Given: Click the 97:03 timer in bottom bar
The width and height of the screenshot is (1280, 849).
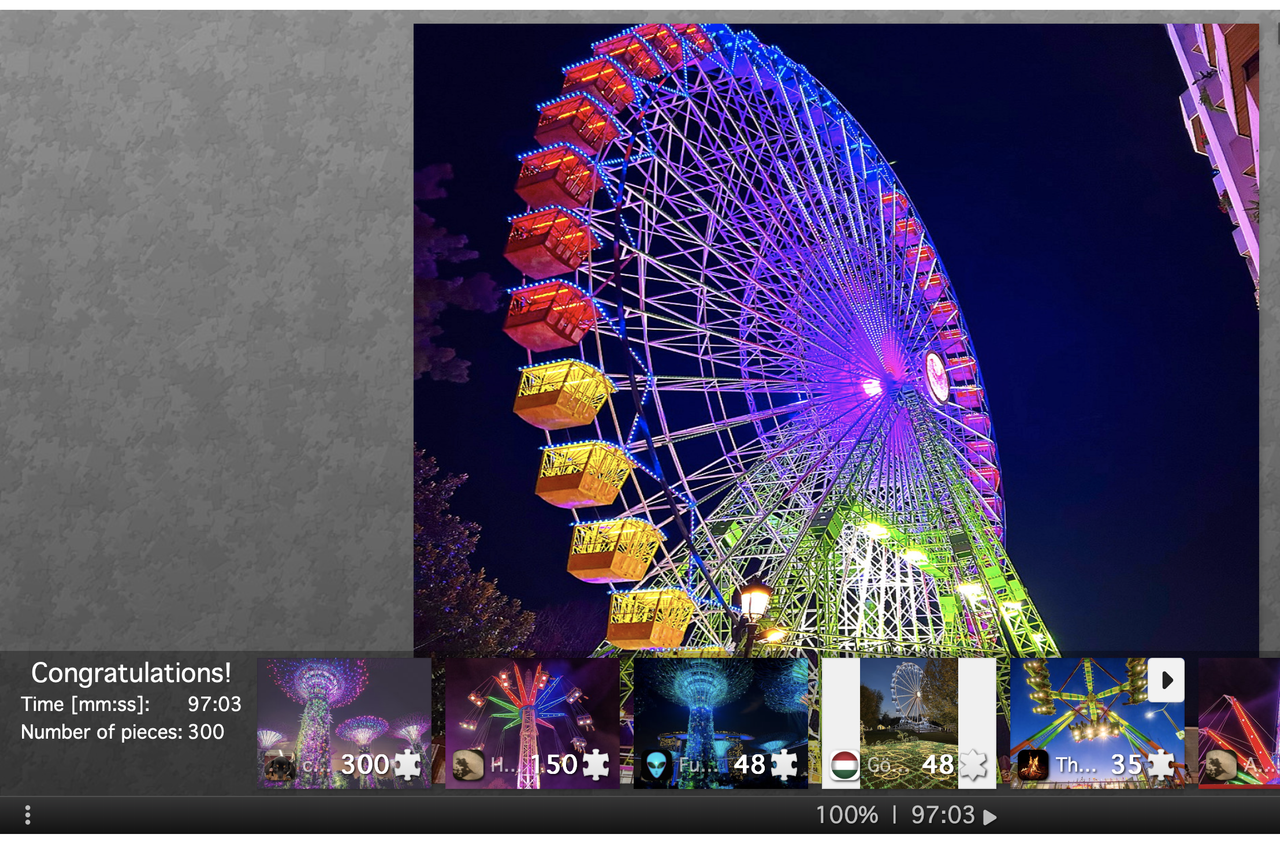Looking at the screenshot, I should 943,815.
